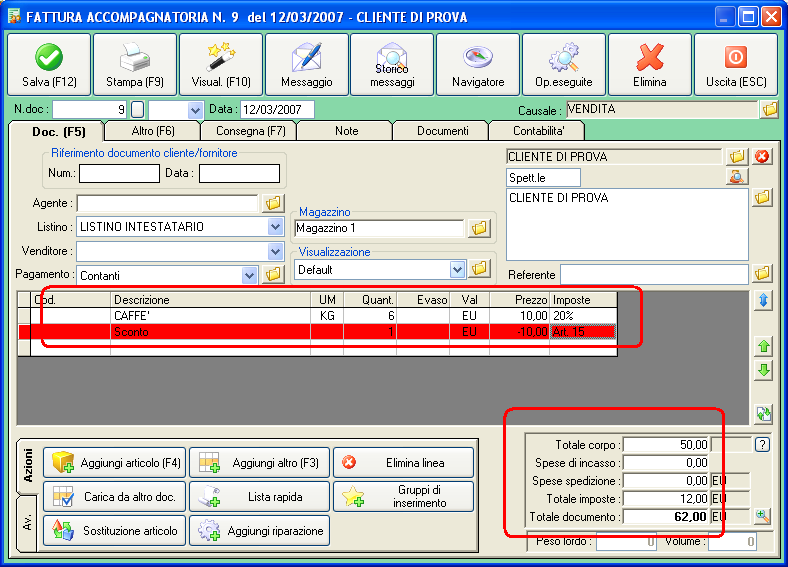
Task: Click the Art. 15 tax cell
Action: [x=583, y=332]
